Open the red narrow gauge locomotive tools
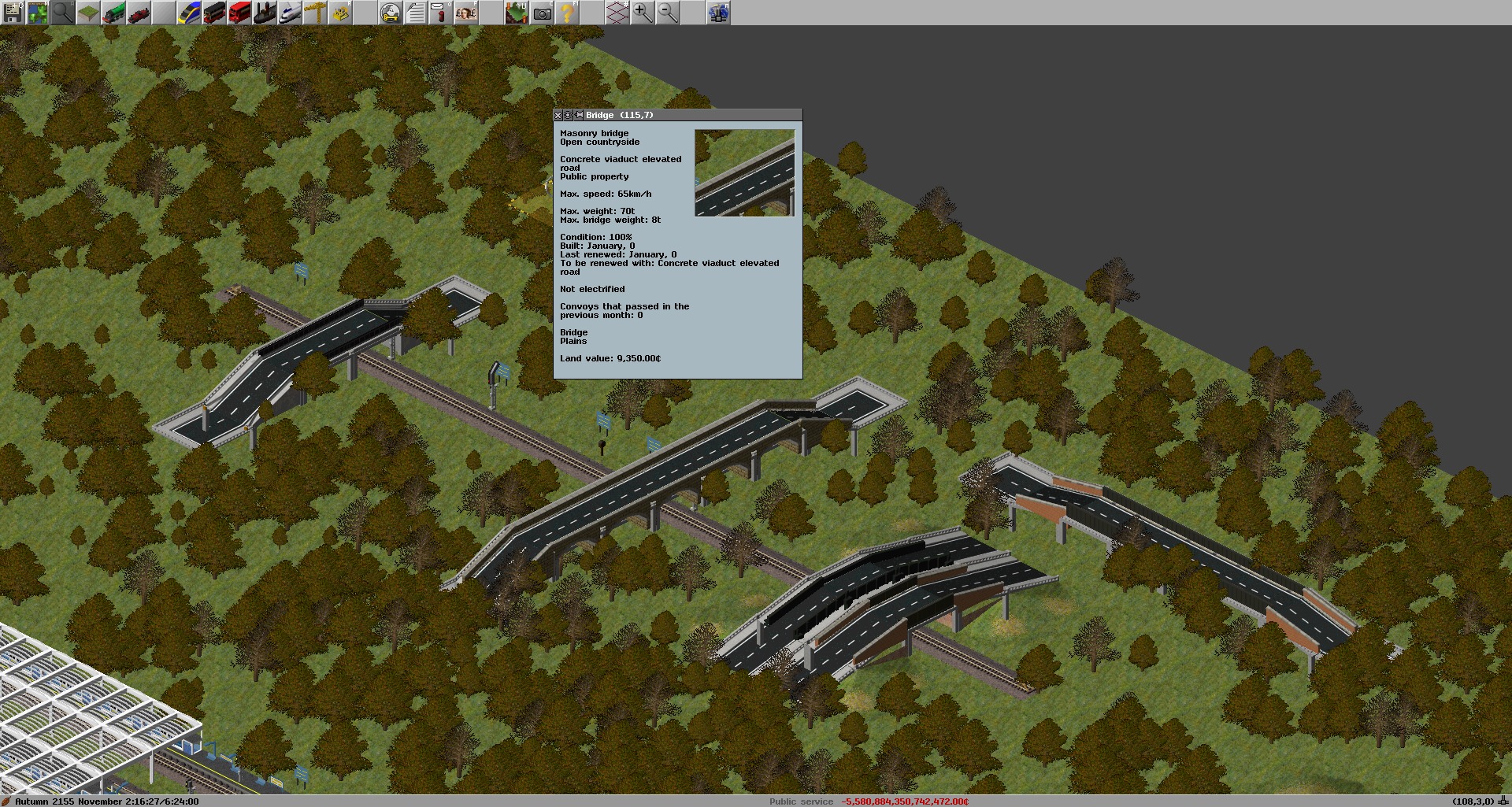Screen dimensions: 1512x807 click(139, 13)
